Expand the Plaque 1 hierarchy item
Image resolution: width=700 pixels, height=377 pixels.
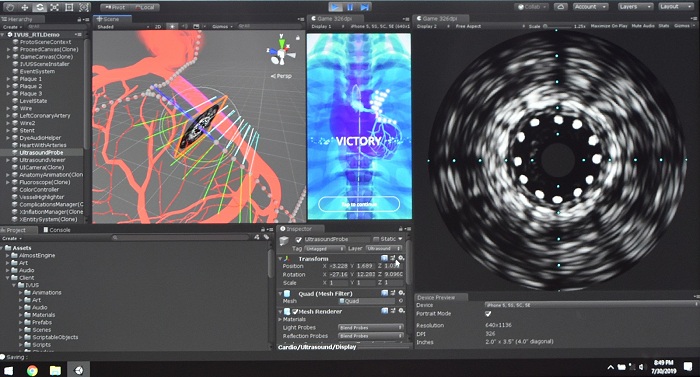click(x=8, y=79)
